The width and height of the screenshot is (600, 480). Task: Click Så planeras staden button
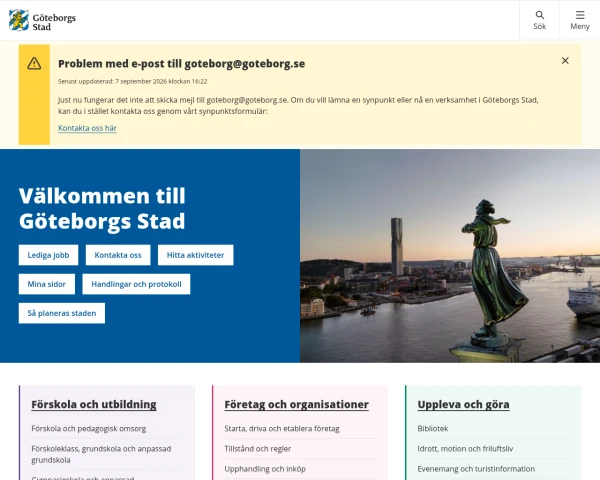(x=62, y=313)
